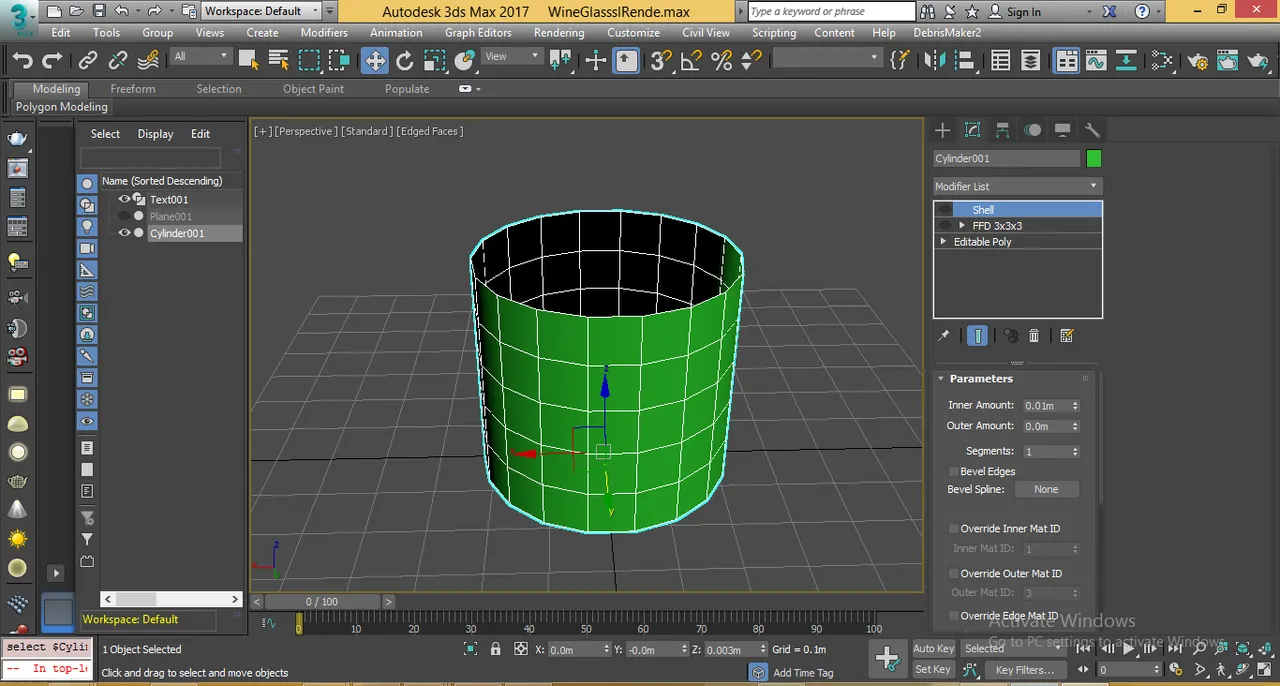Image resolution: width=1280 pixels, height=686 pixels.
Task: Click Bind to Space Warp icon
Action: [x=148, y=61]
